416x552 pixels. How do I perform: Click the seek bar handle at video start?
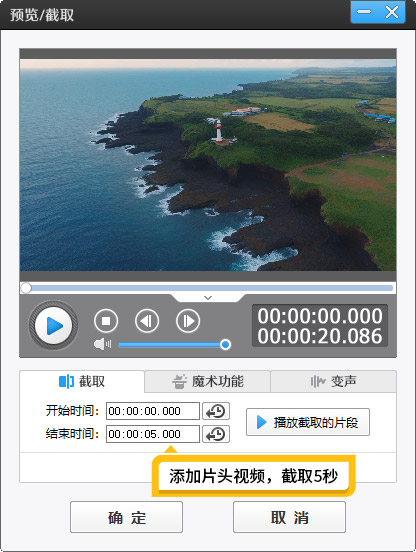(26, 288)
